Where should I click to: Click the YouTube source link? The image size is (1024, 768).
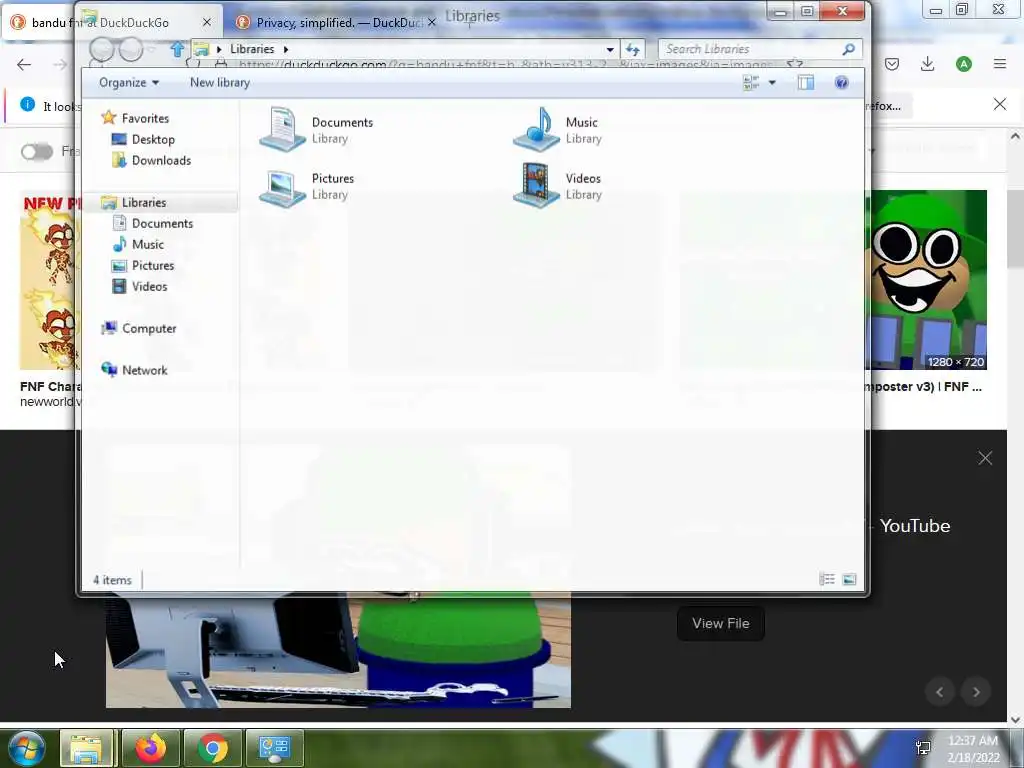click(914, 526)
